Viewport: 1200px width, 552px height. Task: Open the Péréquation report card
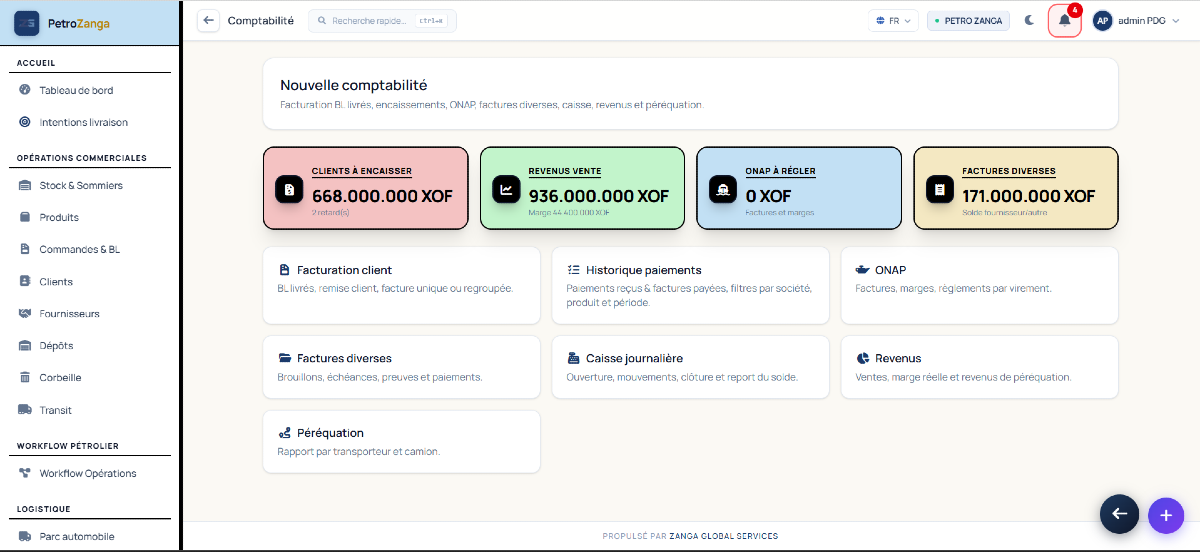[x=401, y=441]
